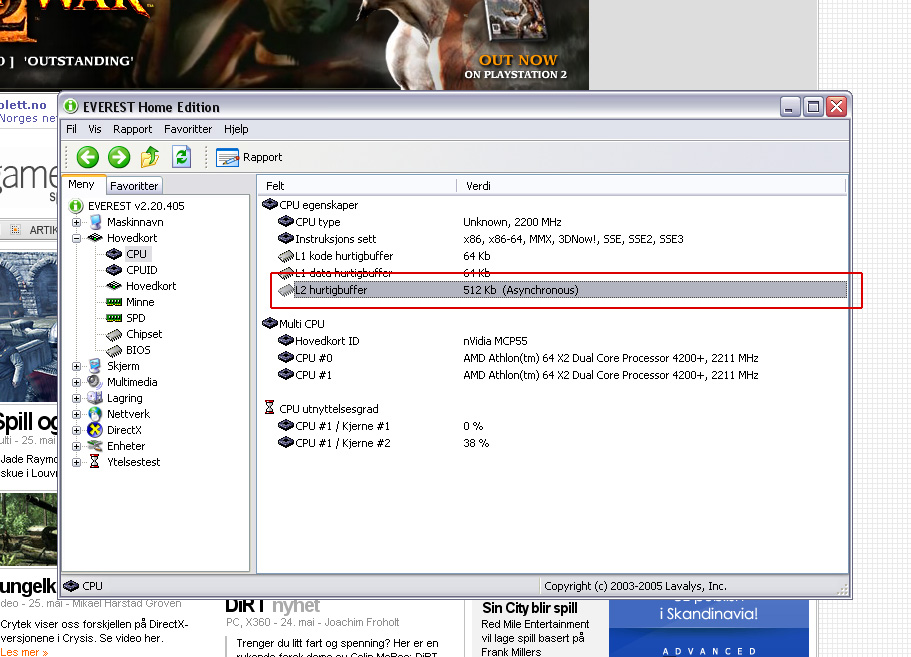Open the Fil menu
The image size is (911, 657).
71,129
